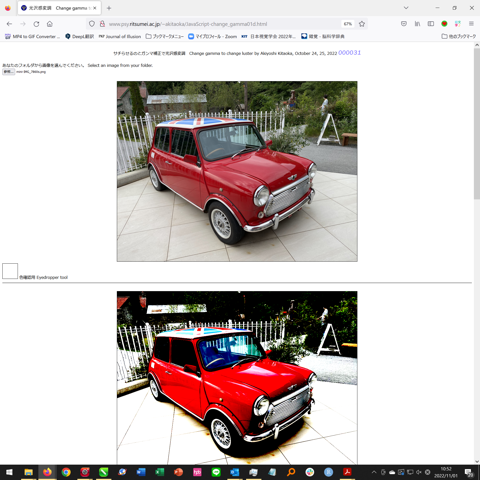Image resolution: width=480 pixels, height=480 pixels.
Task: Expand the Other Bookmarks folder
Action: click(459, 36)
